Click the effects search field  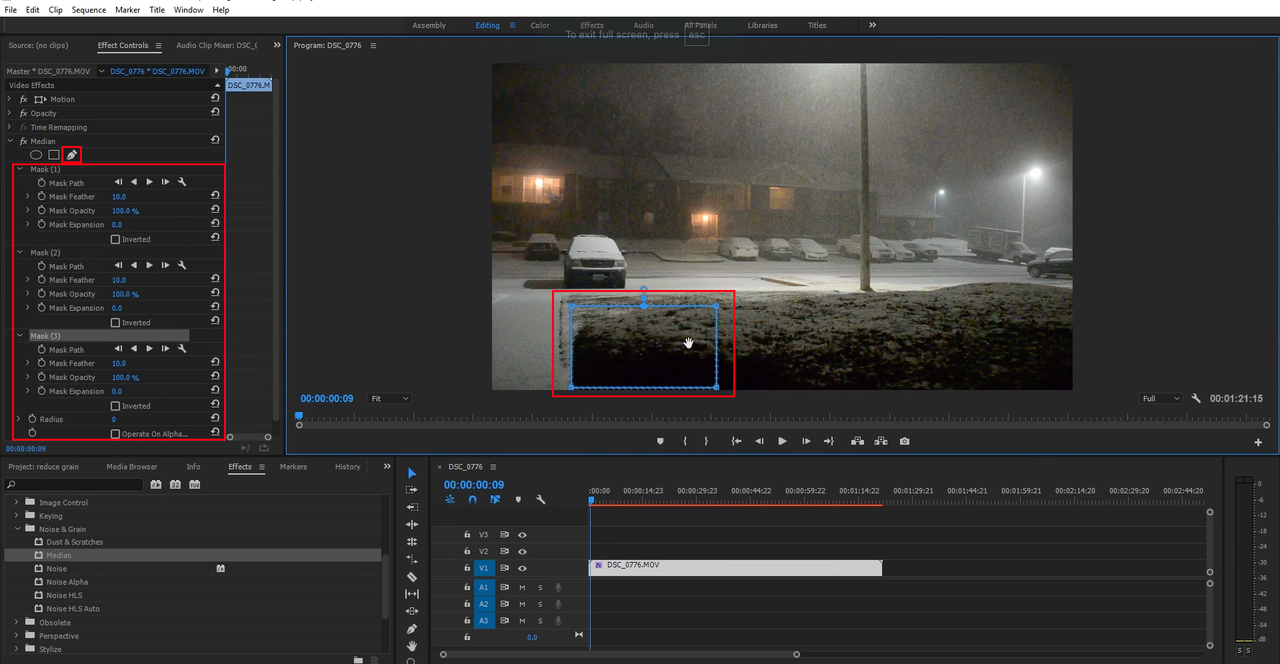tap(72, 484)
